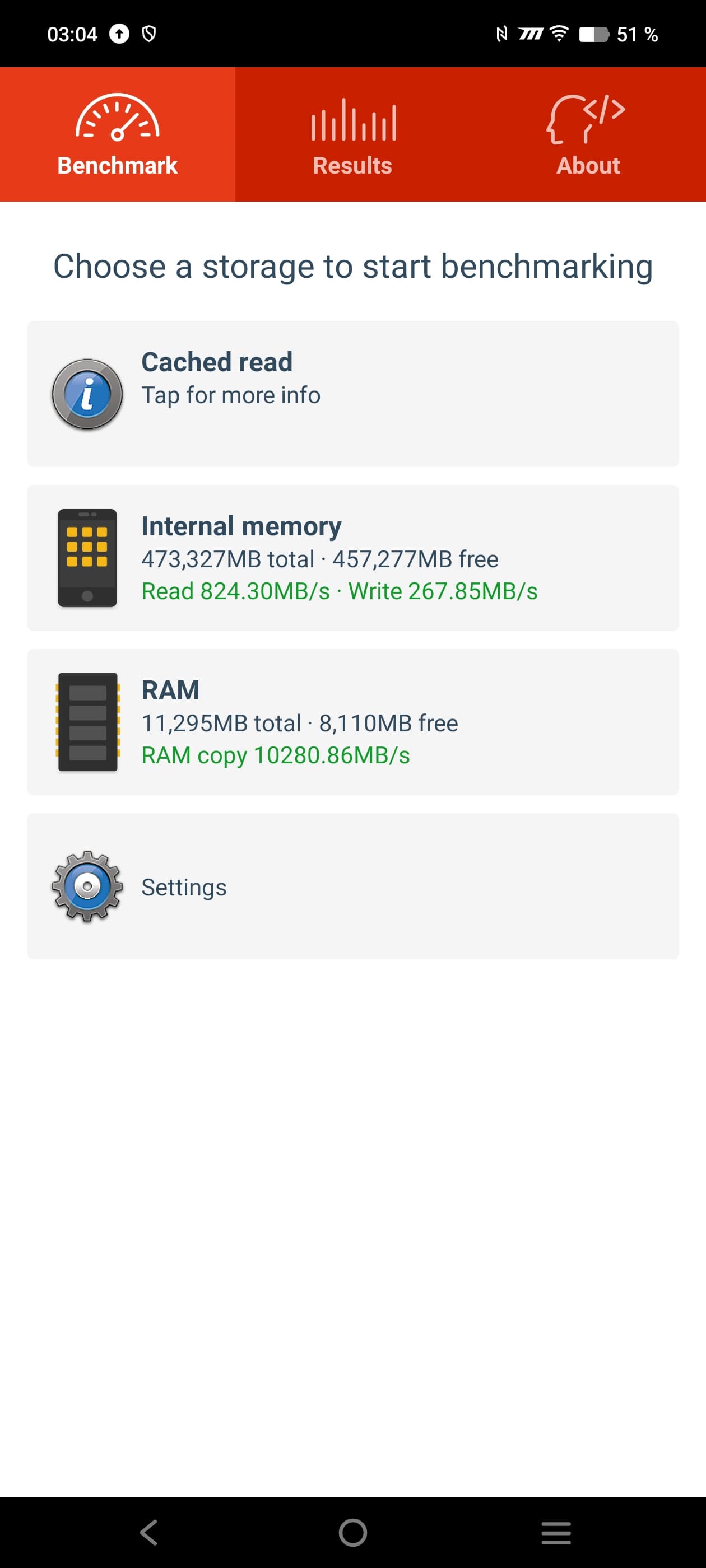Tap the RAM copy 10280.86MB/s result
The width and height of the screenshot is (706, 1568).
pyautogui.click(x=275, y=755)
